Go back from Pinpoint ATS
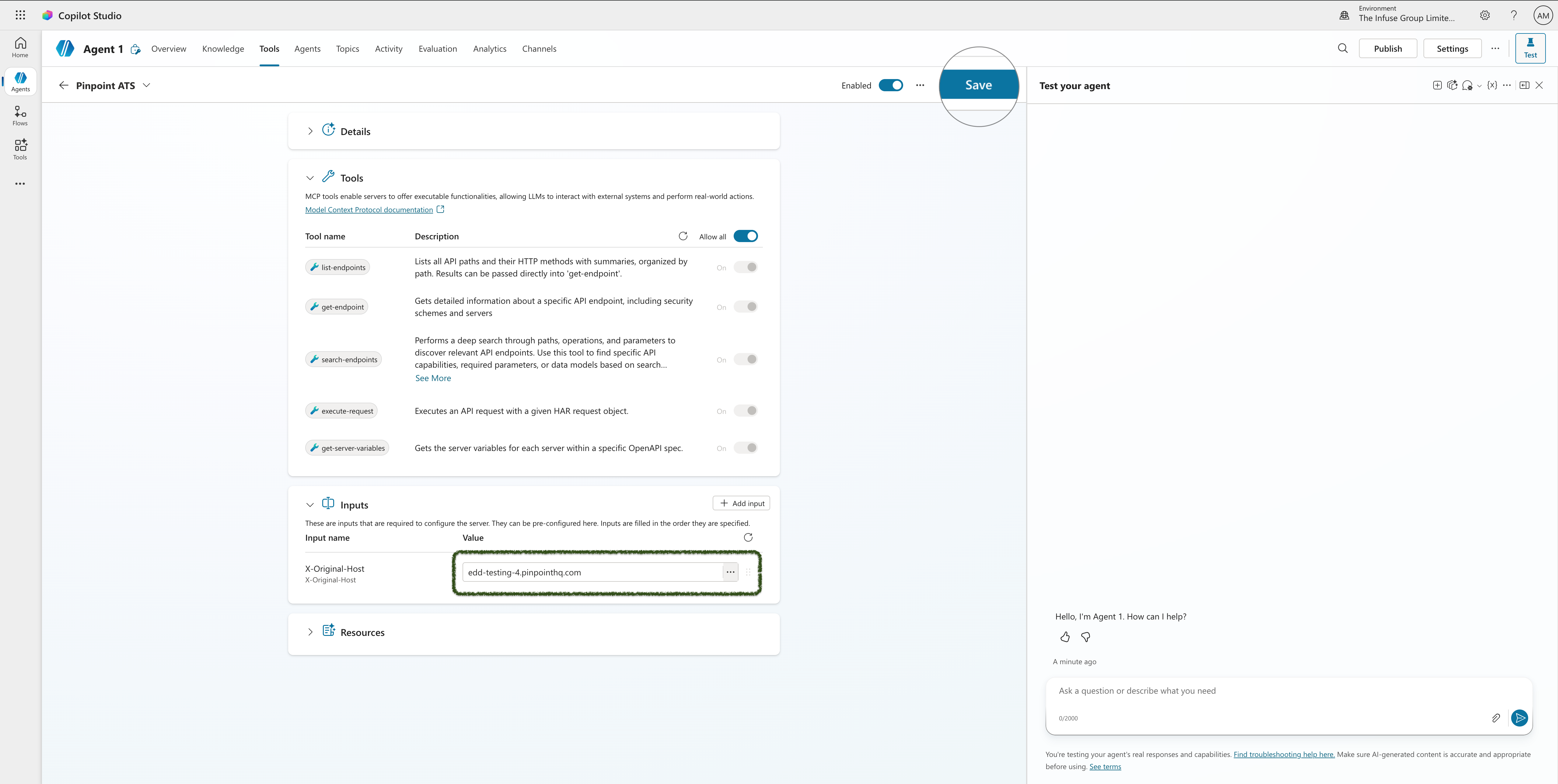 (64, 85)
